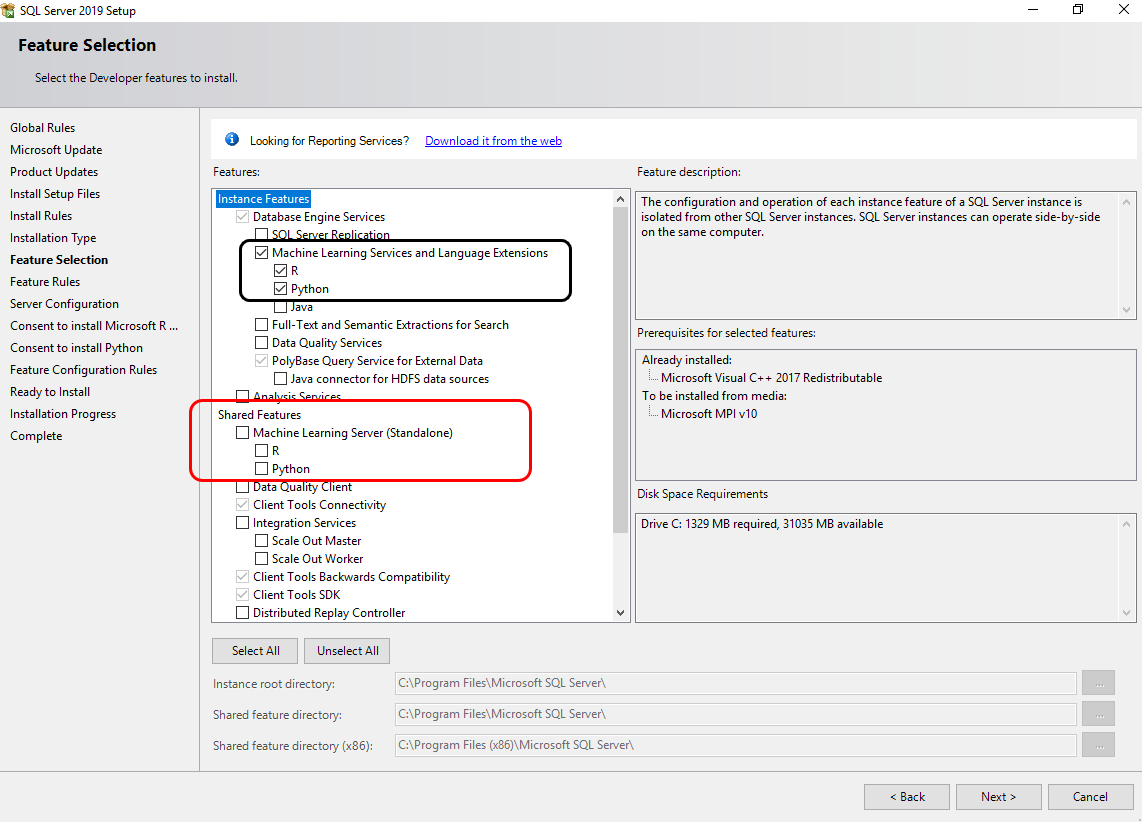
Task: Toggle Client Tools Backwards Compatibility checkbox
Action: [x=243, y=577]
